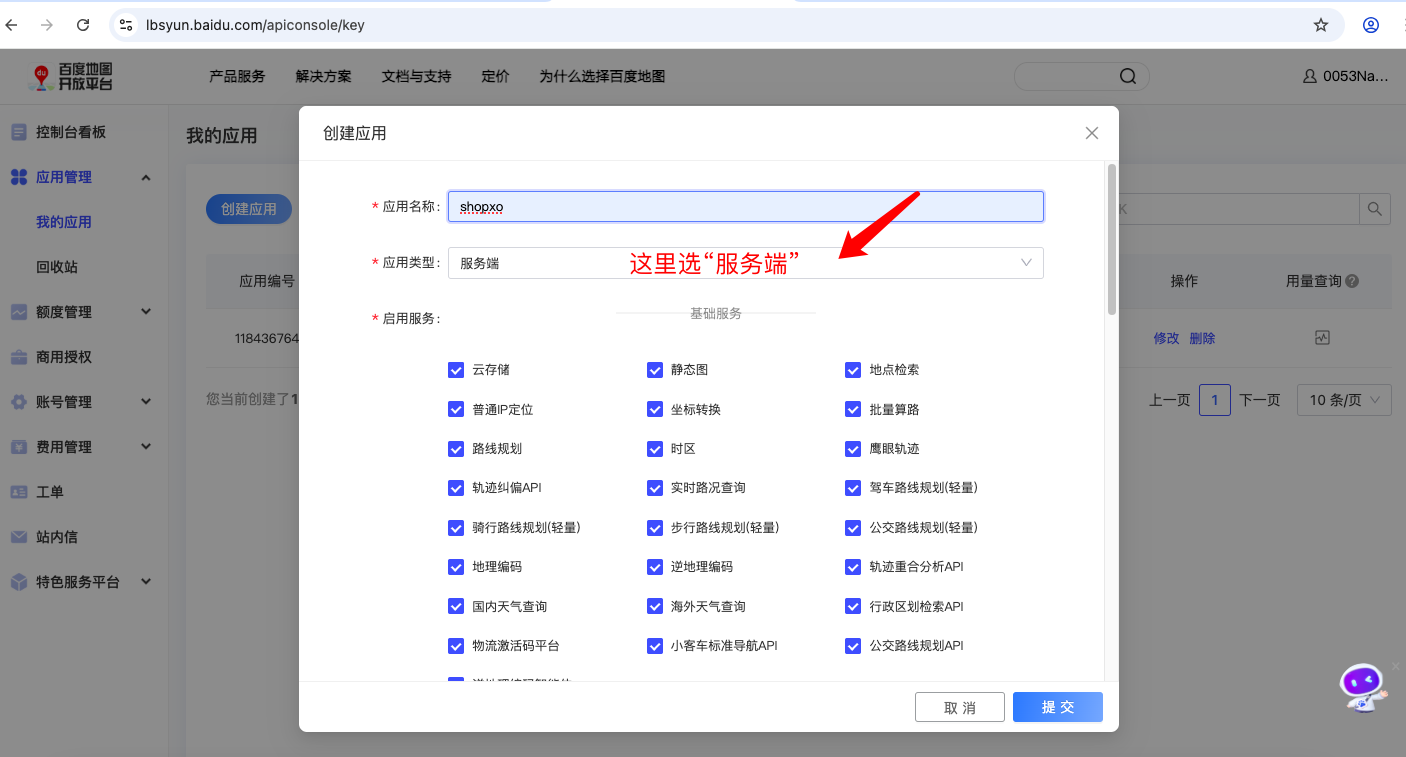The width and height of the screenshot is (1406, 757).
Task: Click the robot assistant mascot icon
Action: pyautogui.click(x=1363, y=688)
